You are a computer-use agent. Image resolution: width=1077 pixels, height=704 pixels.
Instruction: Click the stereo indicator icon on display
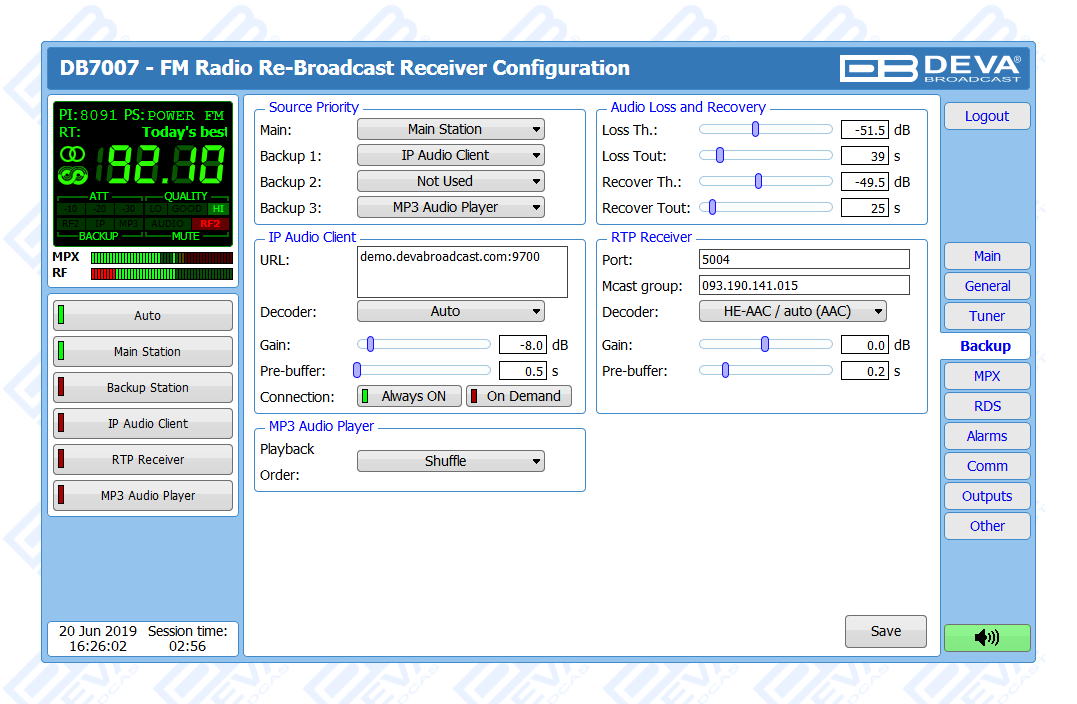[x=72, y=153]
